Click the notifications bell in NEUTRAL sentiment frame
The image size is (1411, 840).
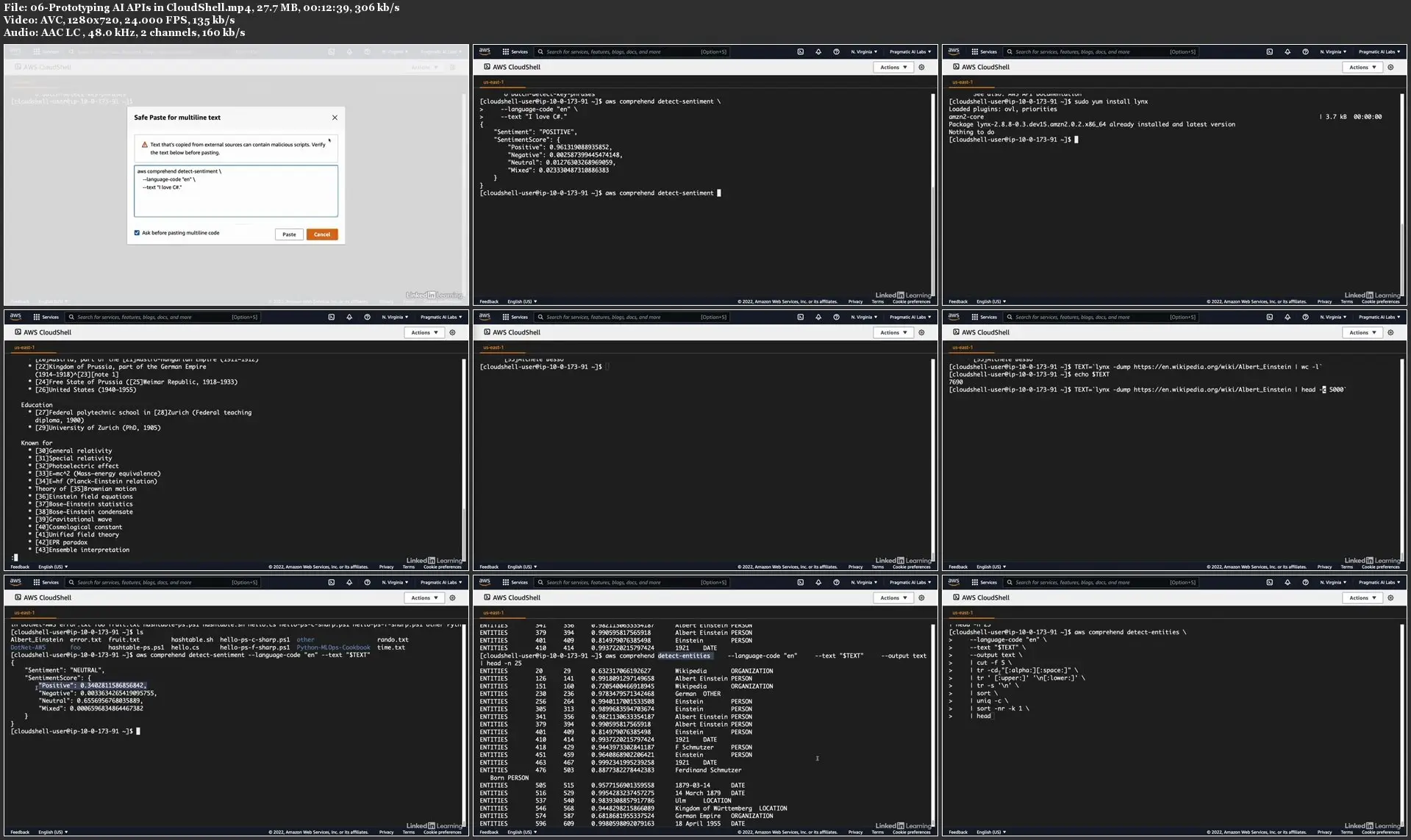[349, 582]
